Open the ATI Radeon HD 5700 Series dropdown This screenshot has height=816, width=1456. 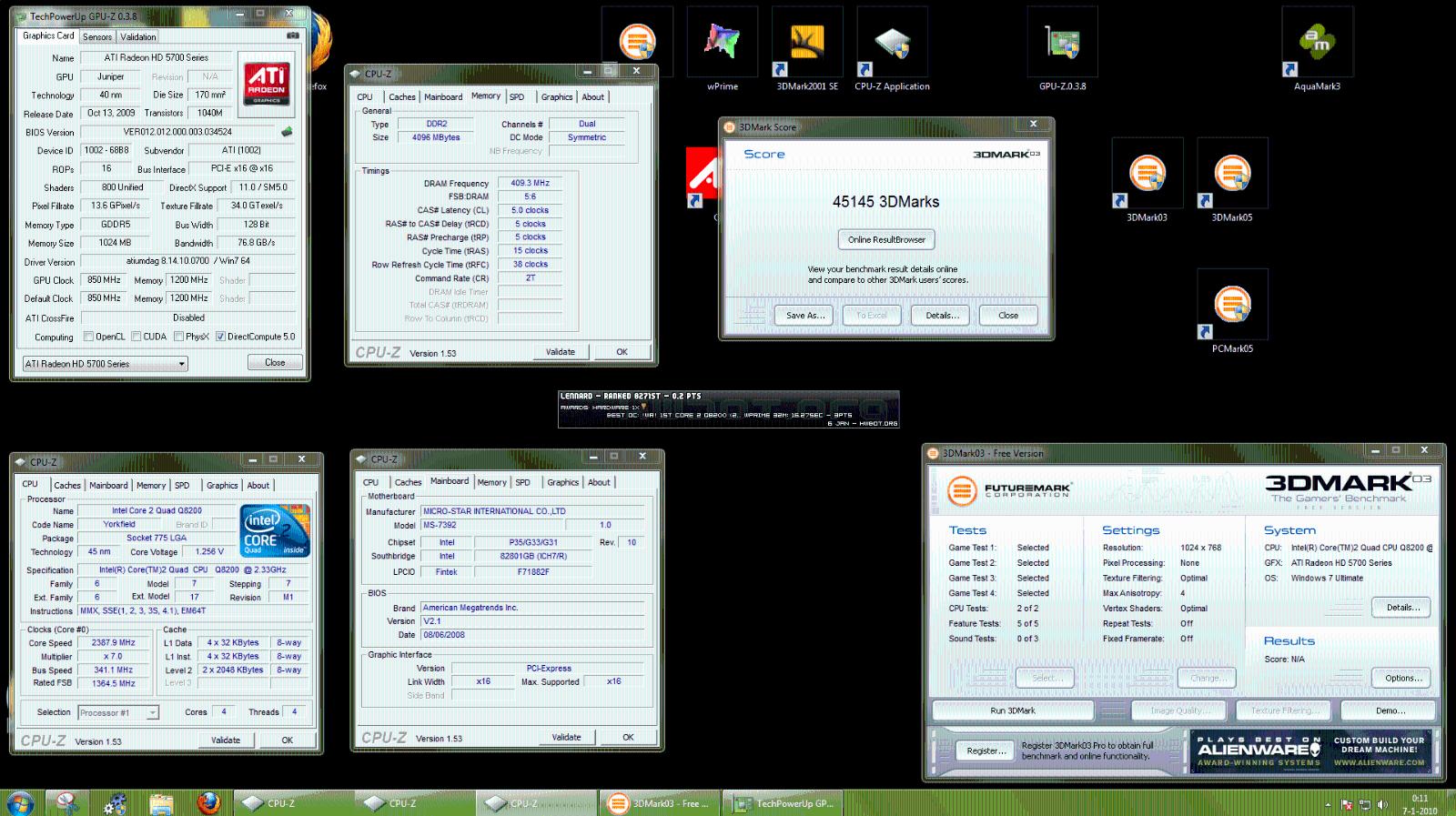(105, 364)
